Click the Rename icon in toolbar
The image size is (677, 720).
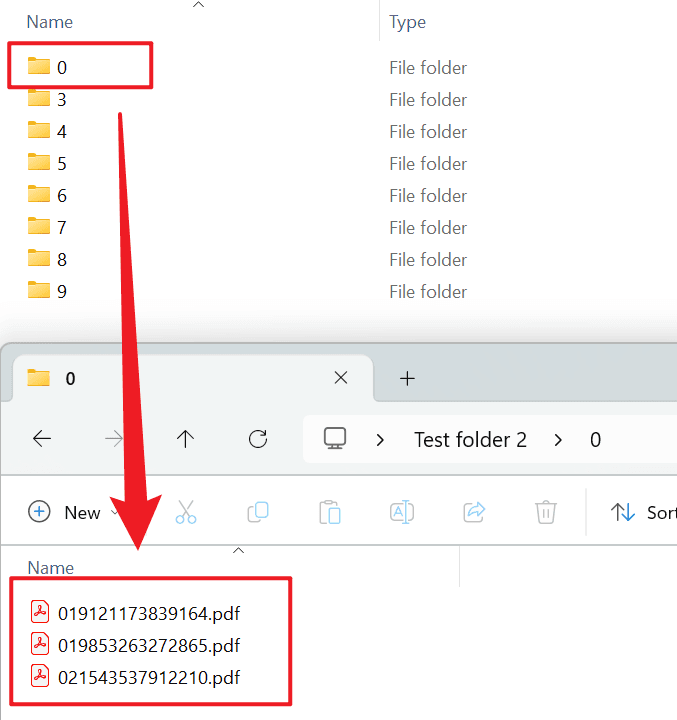pyautogui.click(x=402, y=512)
